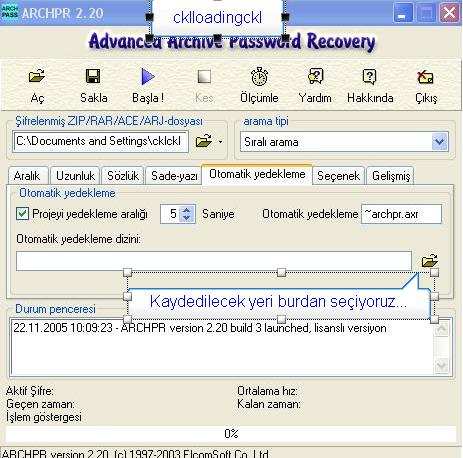
Task: Run benchmark via the Ölçümle stopwatch icon
Action: 259,76
